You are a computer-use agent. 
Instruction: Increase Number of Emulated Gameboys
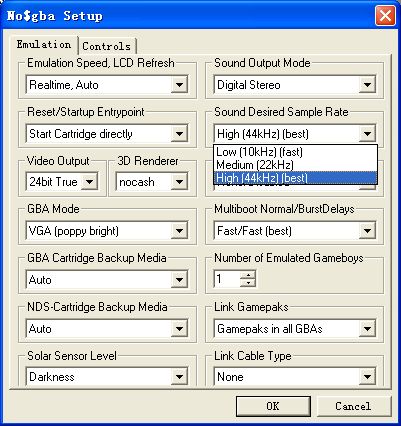tap(248, 275)
